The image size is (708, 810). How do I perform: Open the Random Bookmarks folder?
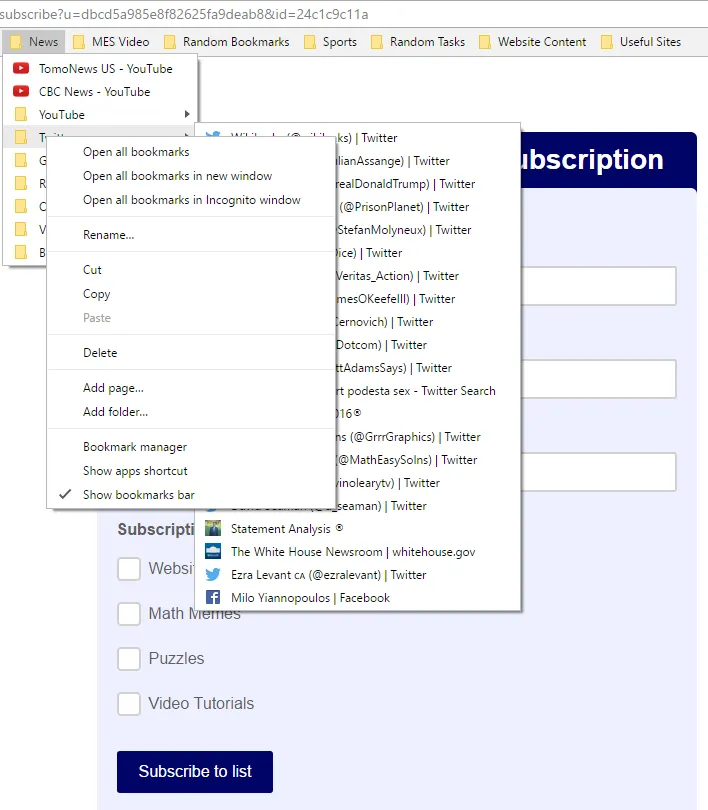[x=227, y=42]
